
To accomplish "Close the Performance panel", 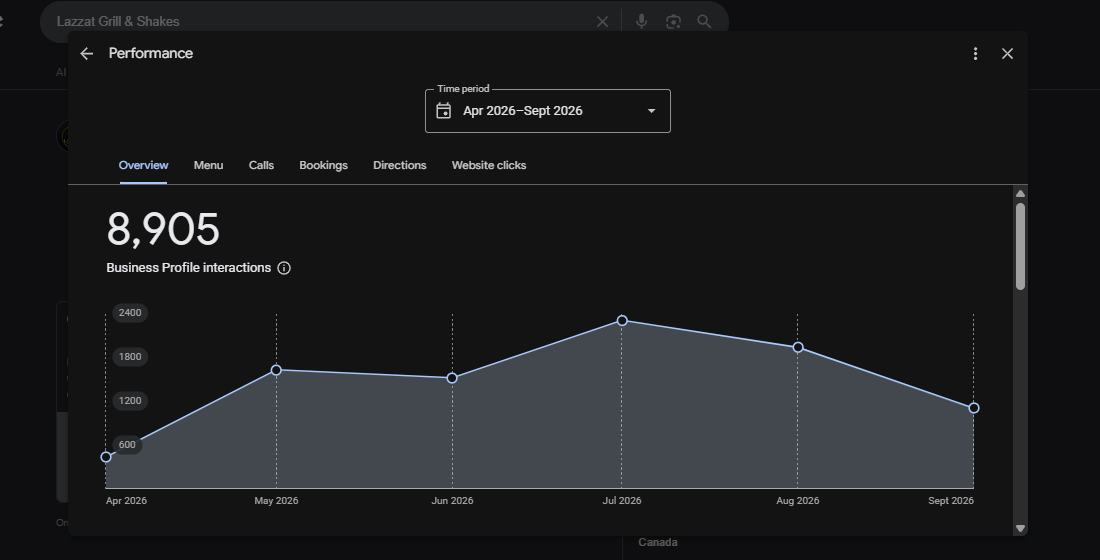I will pos(1007,53).
